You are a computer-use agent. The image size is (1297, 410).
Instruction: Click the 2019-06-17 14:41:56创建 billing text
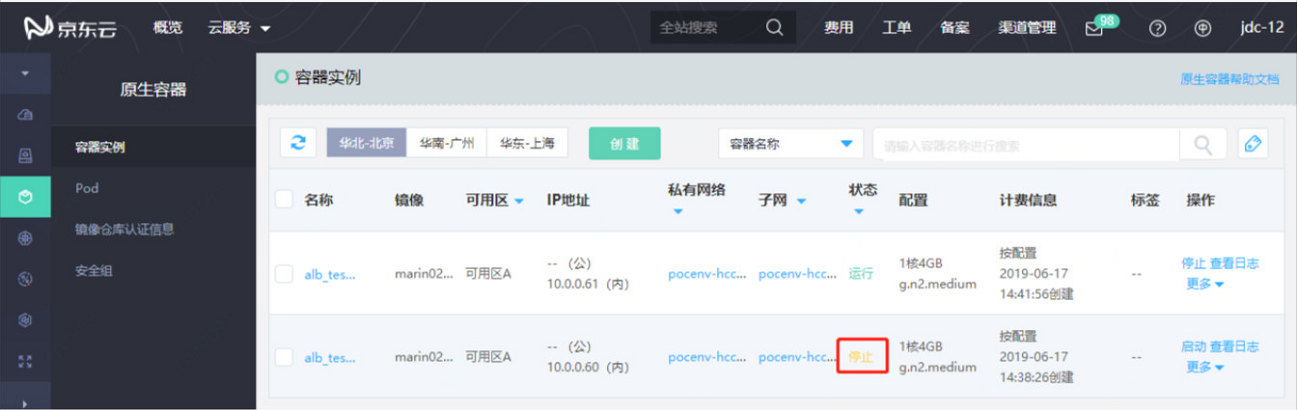tap(1038, 283)
